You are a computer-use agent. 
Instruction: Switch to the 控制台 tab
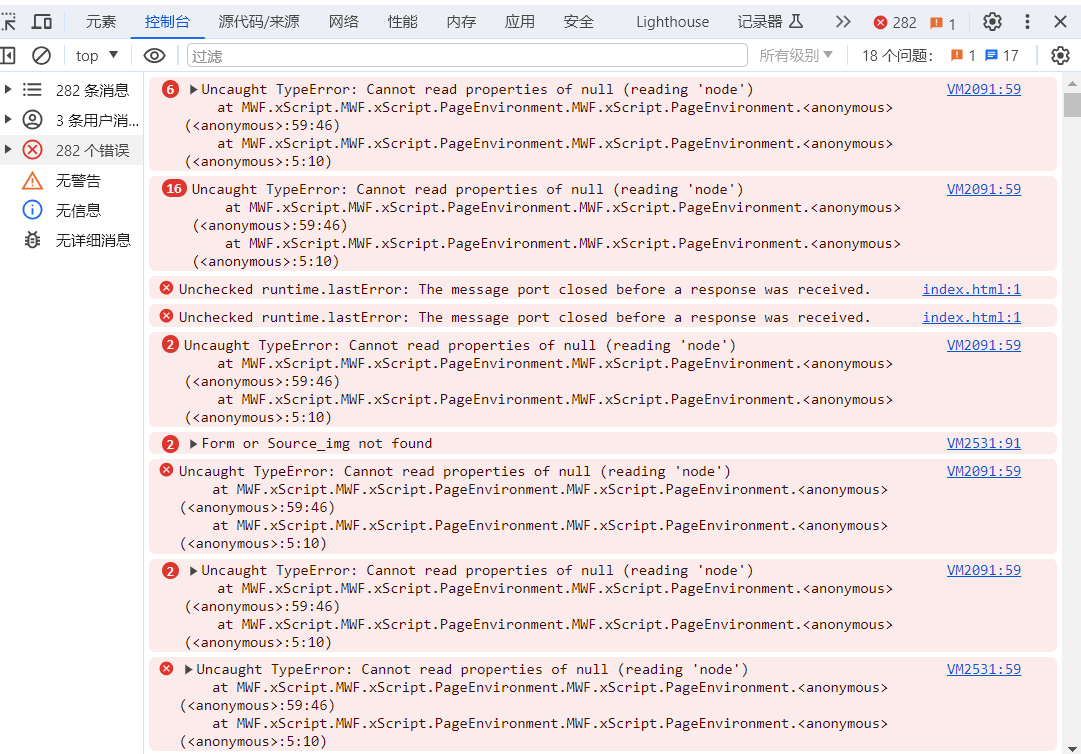[167, 22]
